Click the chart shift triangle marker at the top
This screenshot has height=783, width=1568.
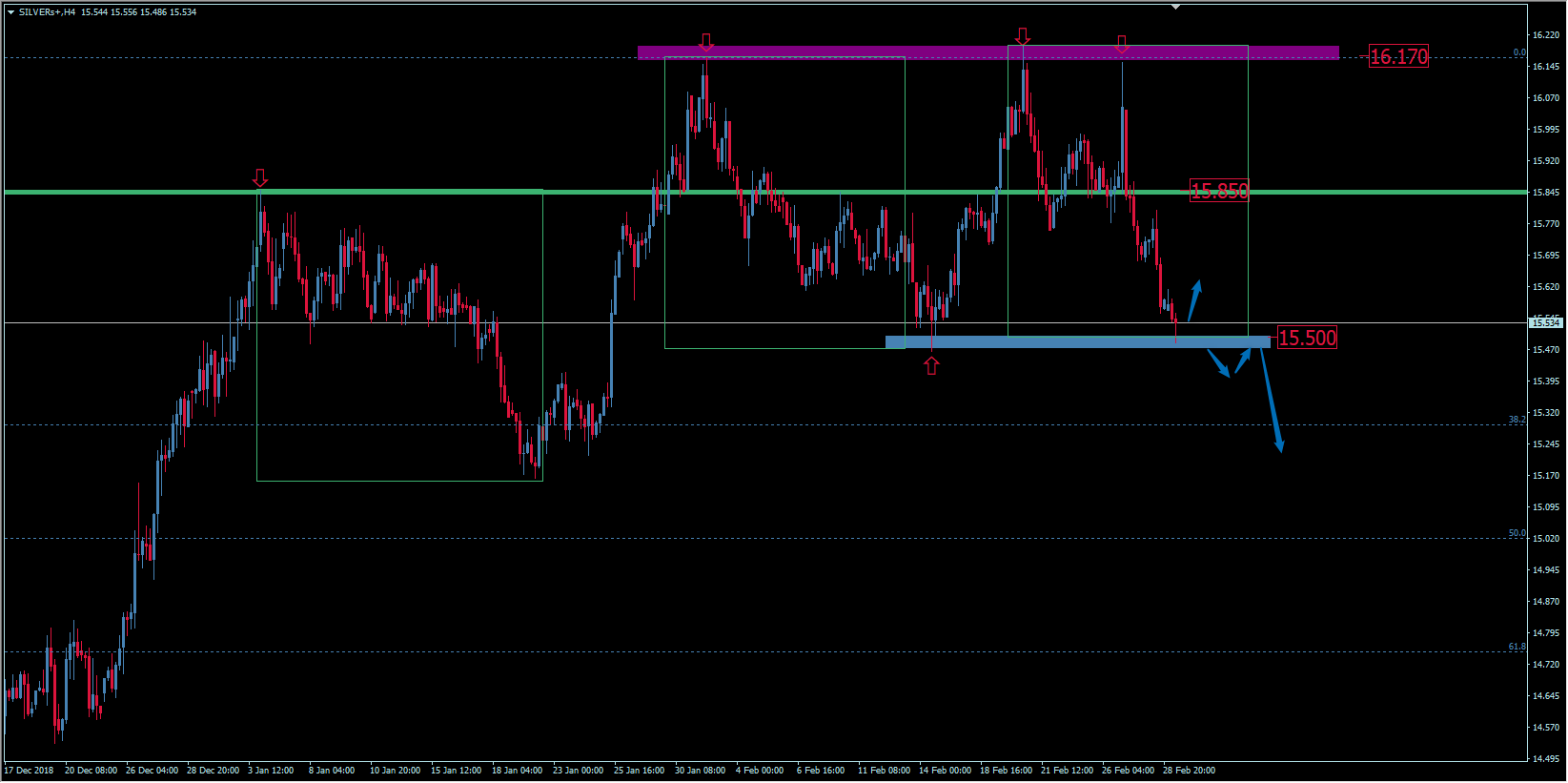1175,7
